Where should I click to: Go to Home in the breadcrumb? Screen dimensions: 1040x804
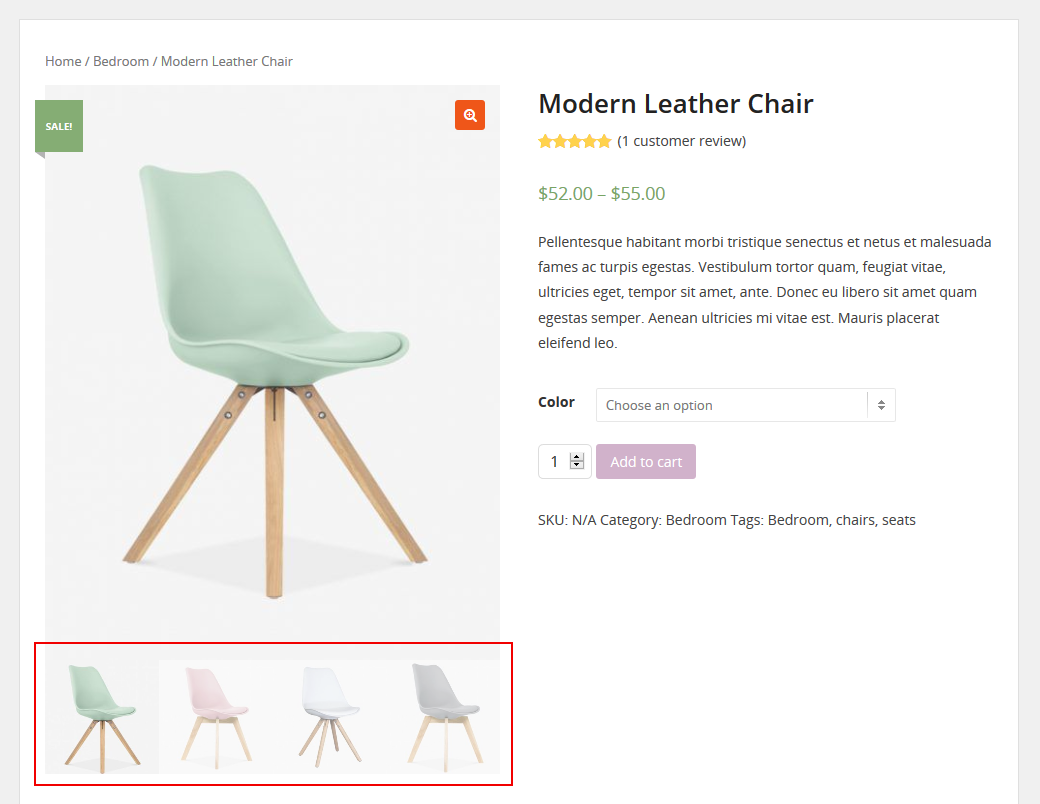(x=63, y=61)
